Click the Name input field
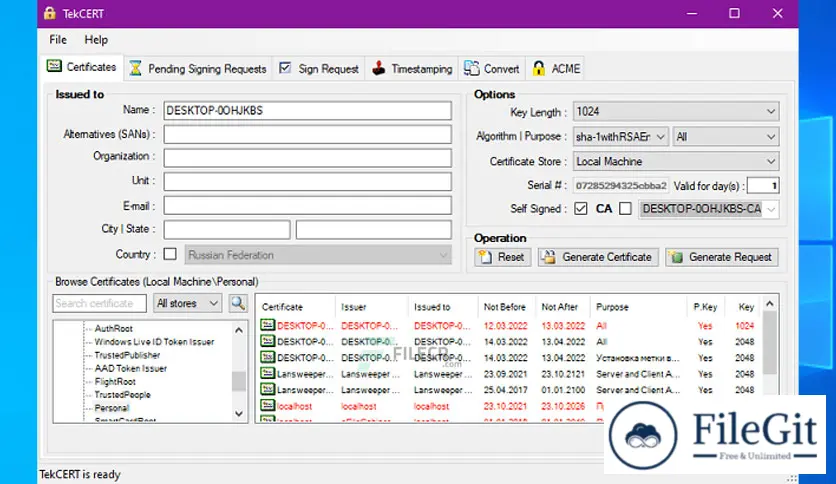Screen dimensions: 836x484 pyautogui.click(x=308, y=110)
